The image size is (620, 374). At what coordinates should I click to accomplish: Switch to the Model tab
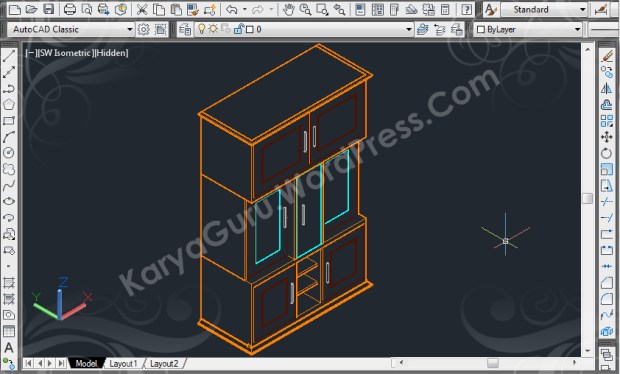coord(86,363)
